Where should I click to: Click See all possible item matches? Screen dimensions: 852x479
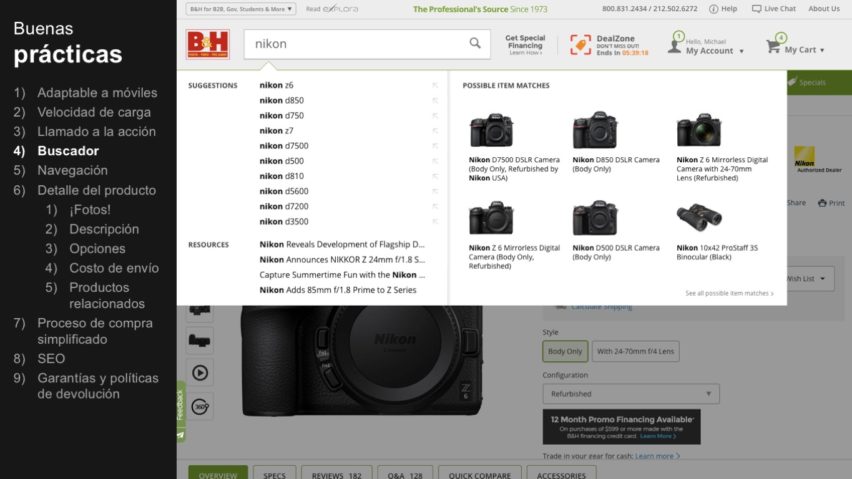point(729,293)
